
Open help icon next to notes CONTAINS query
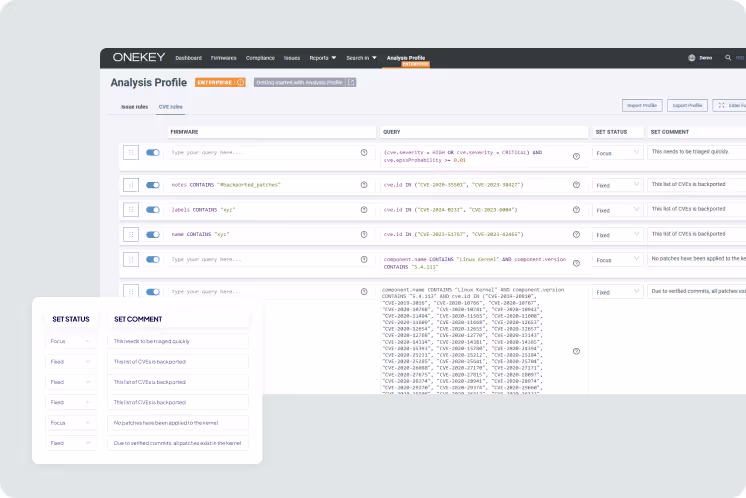tap(364, 185)
